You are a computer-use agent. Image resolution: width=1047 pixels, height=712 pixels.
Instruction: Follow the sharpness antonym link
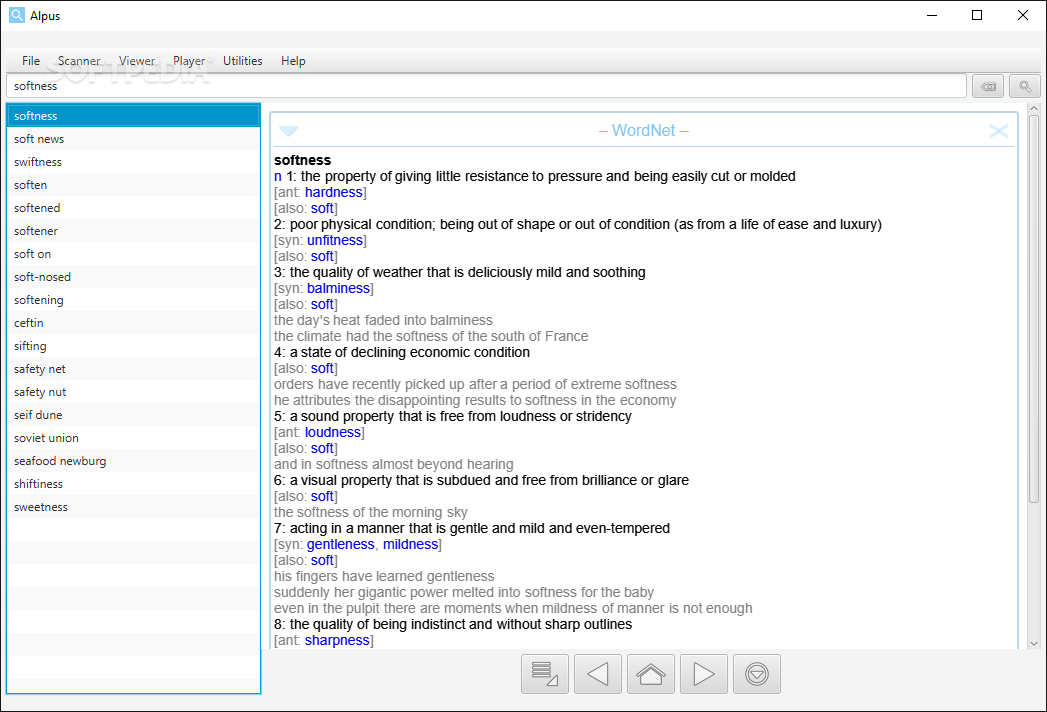click(337, 641)
